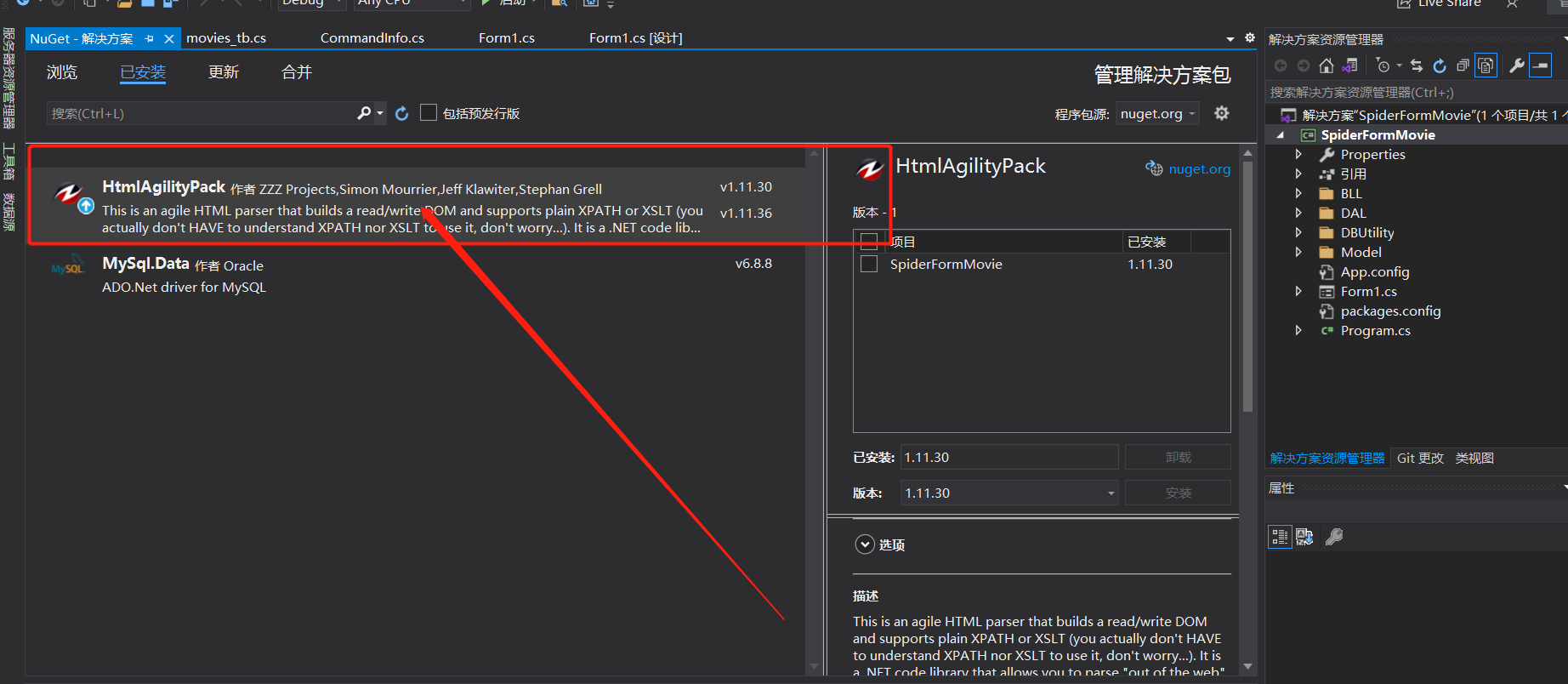This screenshot has height=684, width=1568.
Task: Select Program.cs in Solution Explorer
Action: coord(1375,330)
